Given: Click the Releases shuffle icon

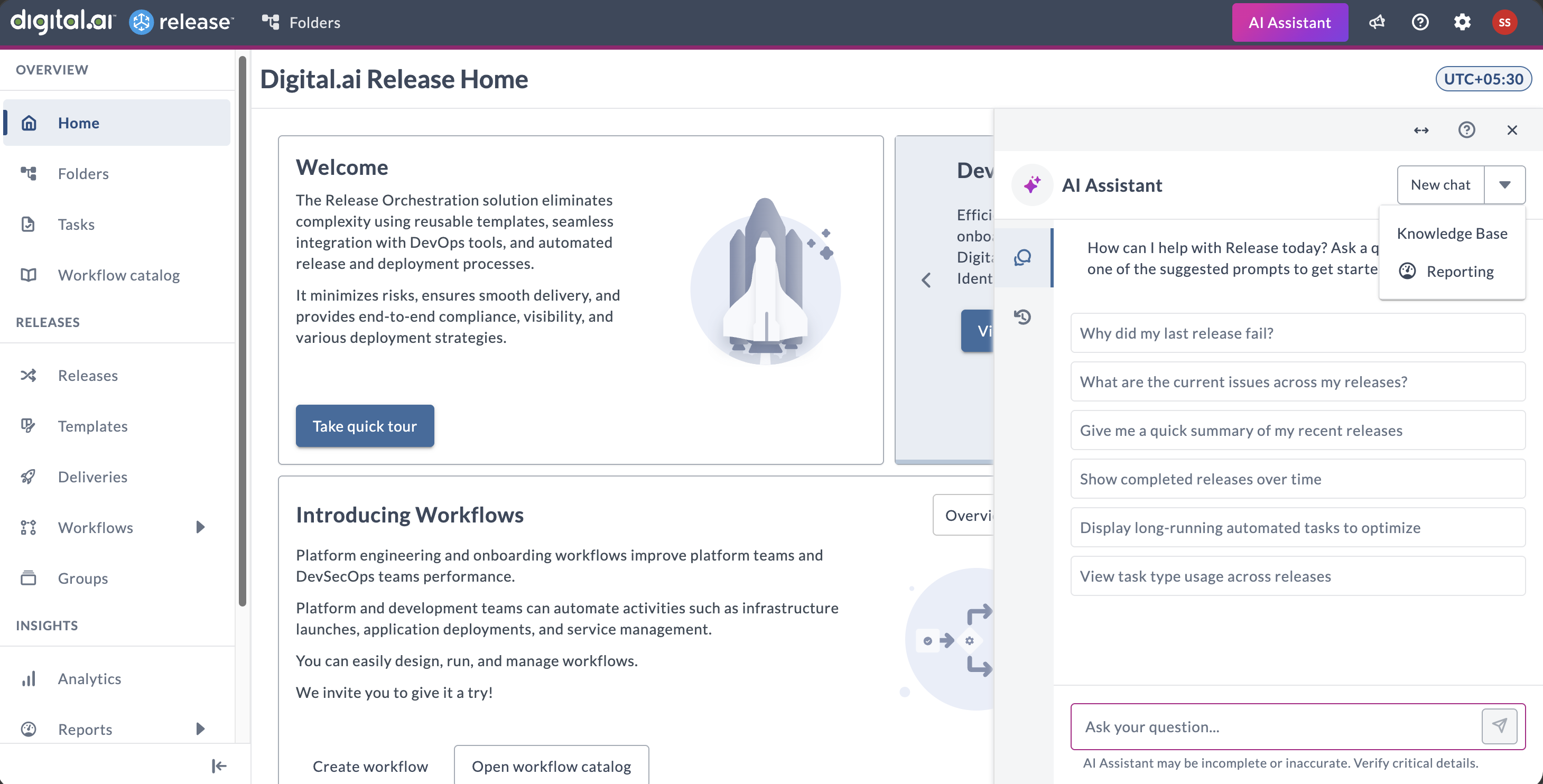Looking at the screenshot, I should [x=29, y=375].
